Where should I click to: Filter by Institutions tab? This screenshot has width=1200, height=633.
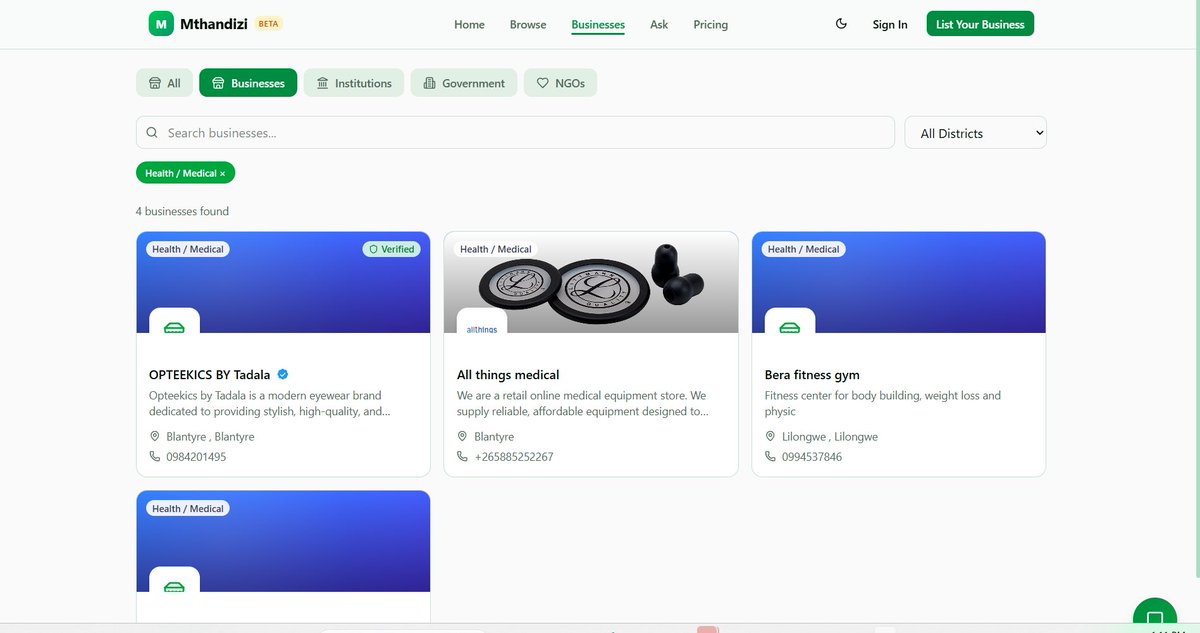(354, 83)
